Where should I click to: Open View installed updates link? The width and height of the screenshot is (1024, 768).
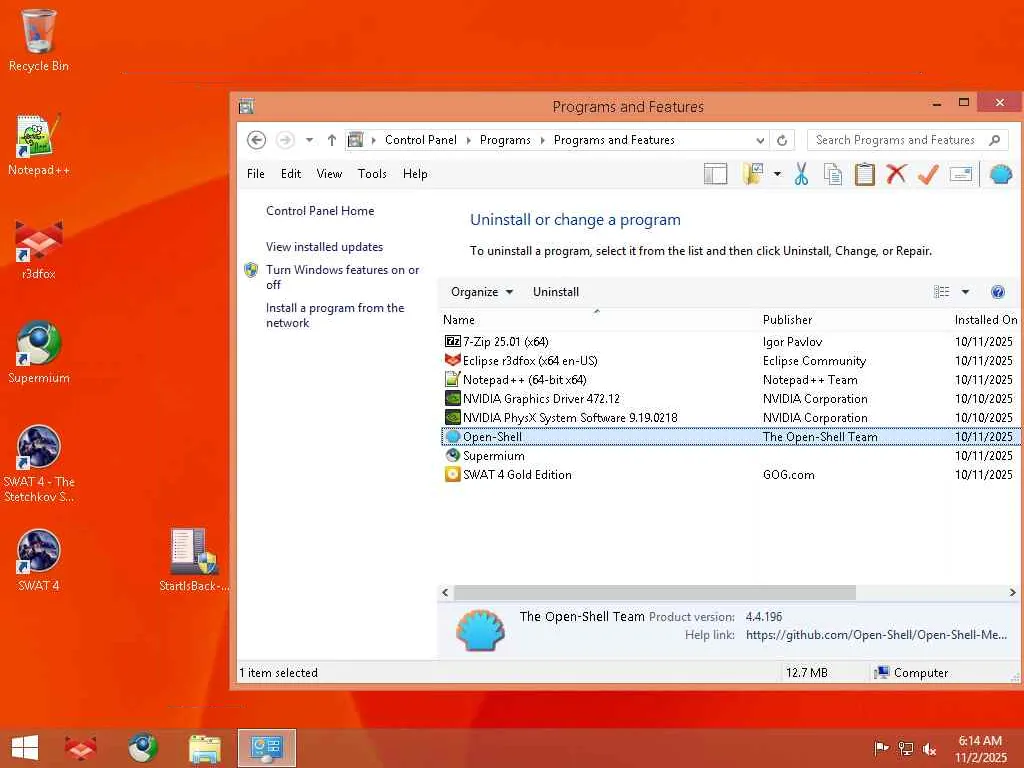click(x=325, y=247)
